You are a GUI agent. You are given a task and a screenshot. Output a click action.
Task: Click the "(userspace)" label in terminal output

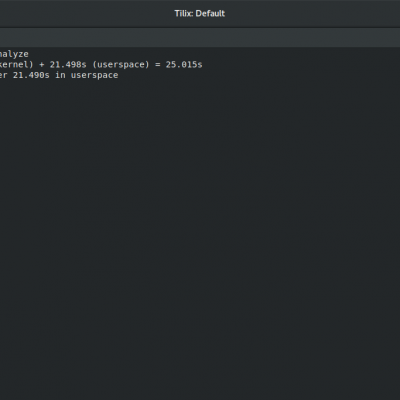click(x=121, y=65)
